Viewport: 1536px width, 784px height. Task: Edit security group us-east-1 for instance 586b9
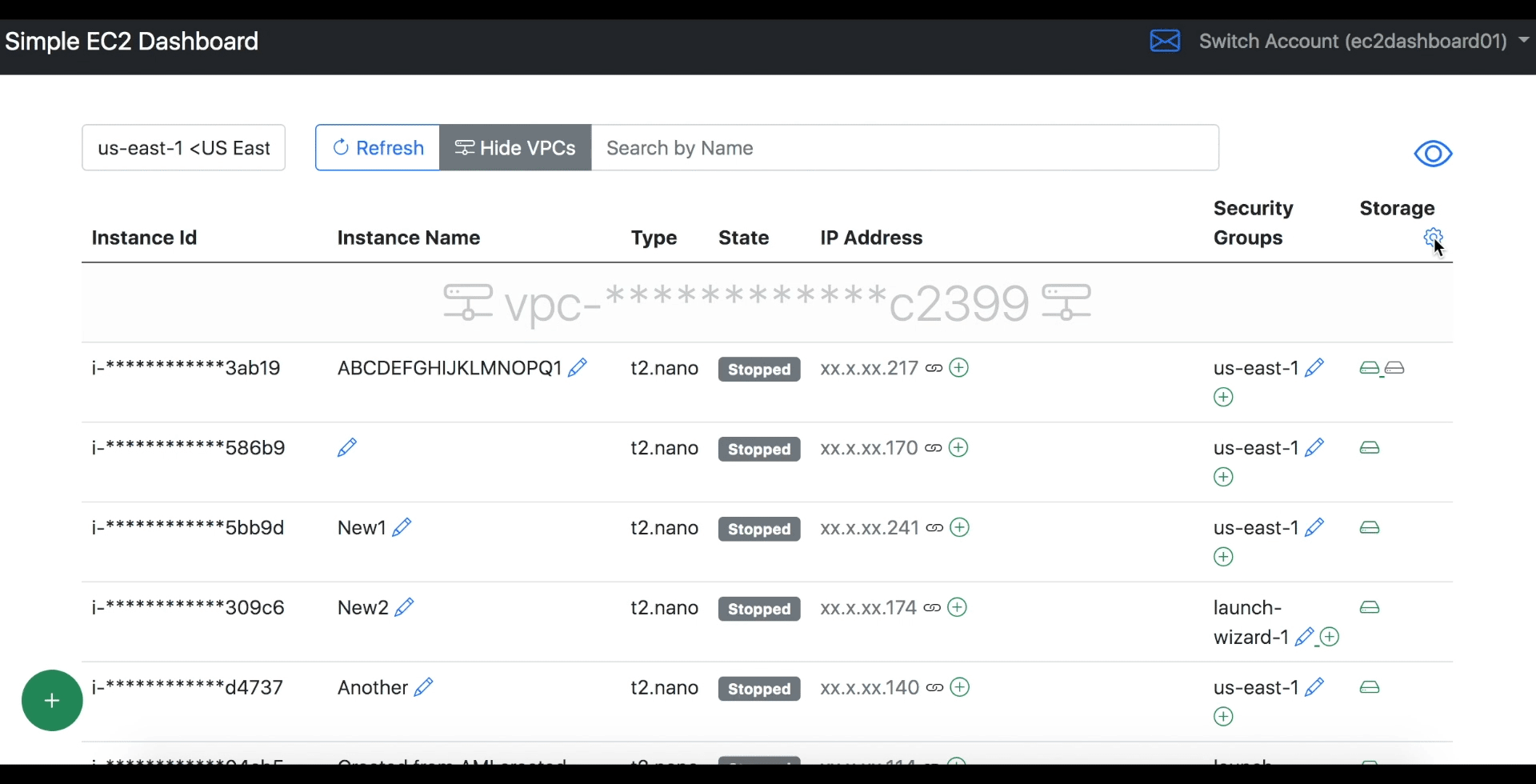coord(1314,447)
